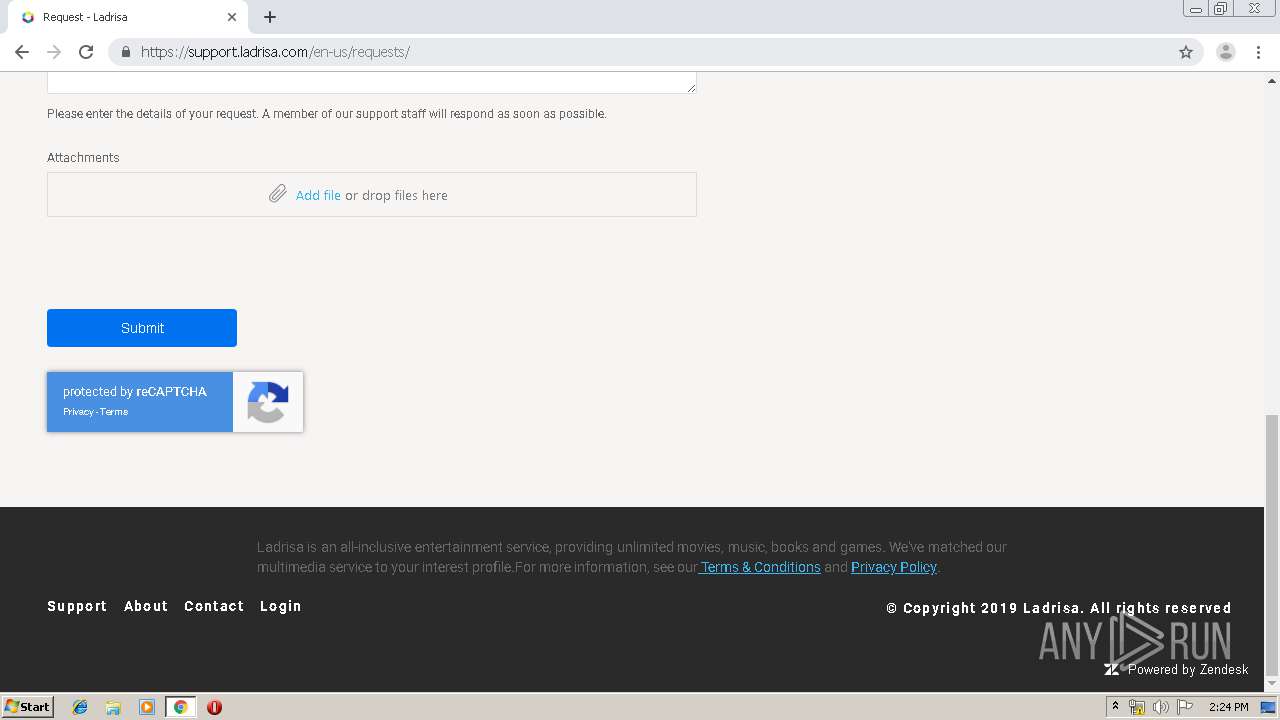Click the paperclip attachment icon

(x=278, y=194)
